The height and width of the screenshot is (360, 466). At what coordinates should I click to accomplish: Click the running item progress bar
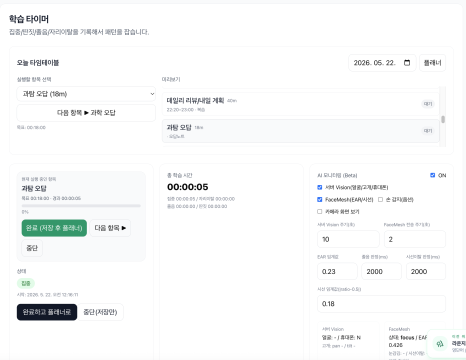(81, 206)
